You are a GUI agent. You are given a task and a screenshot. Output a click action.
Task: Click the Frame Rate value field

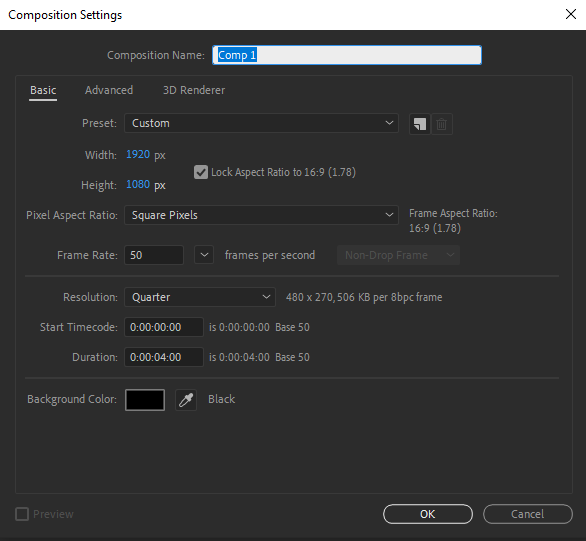(154, 255)
